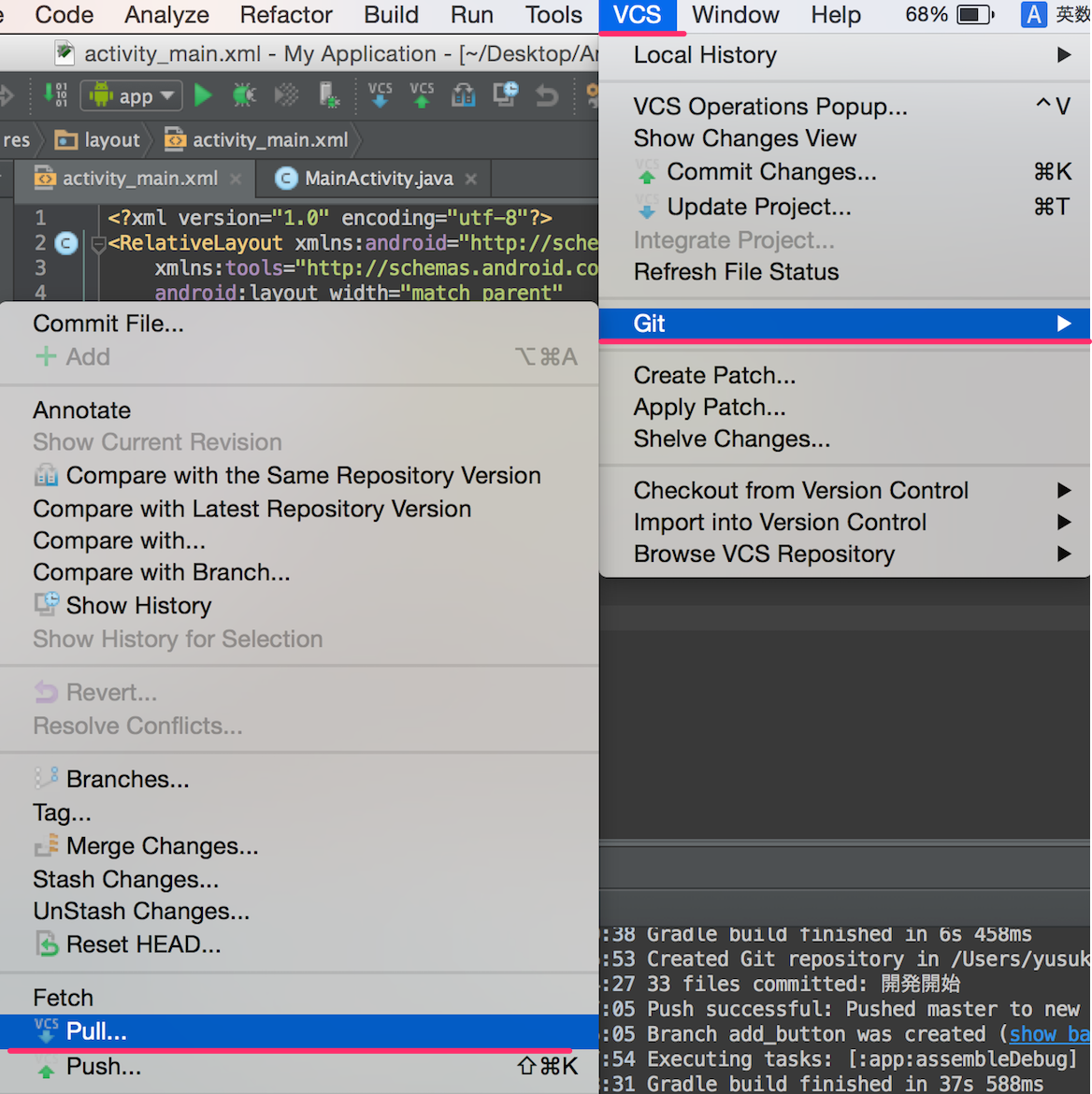Expand Import into Version Control submenu
Image resolution: width=1092 pixels, height=1094 pixels.
[844, 523]
